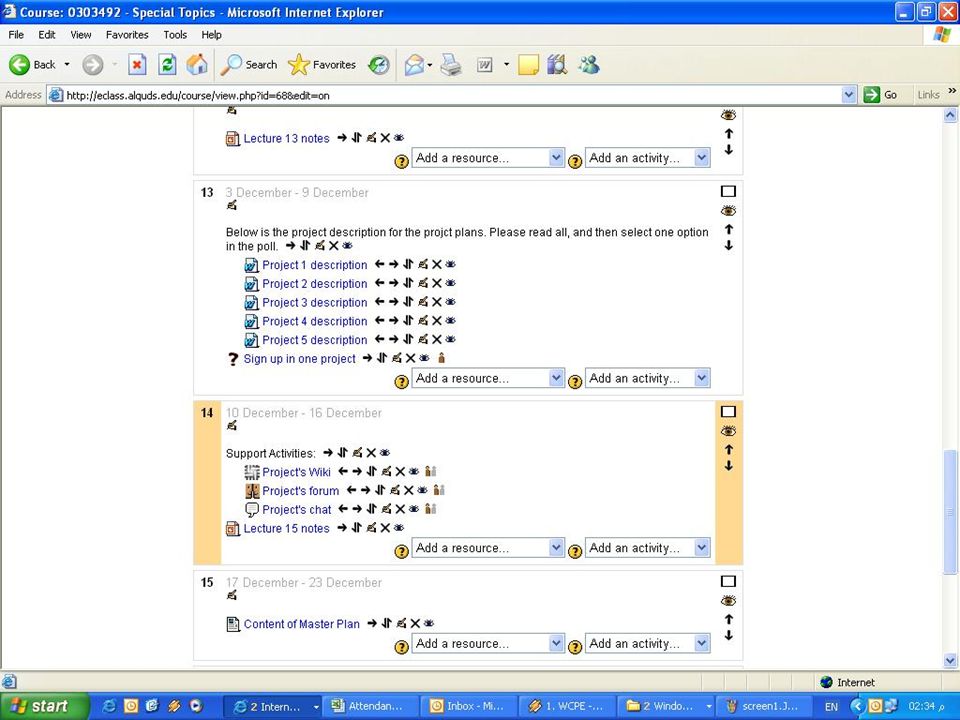Image resolution: width=960 pixels, height=720 pixels.
Task: Open Project 2 description link
Action: coord(315,283)
